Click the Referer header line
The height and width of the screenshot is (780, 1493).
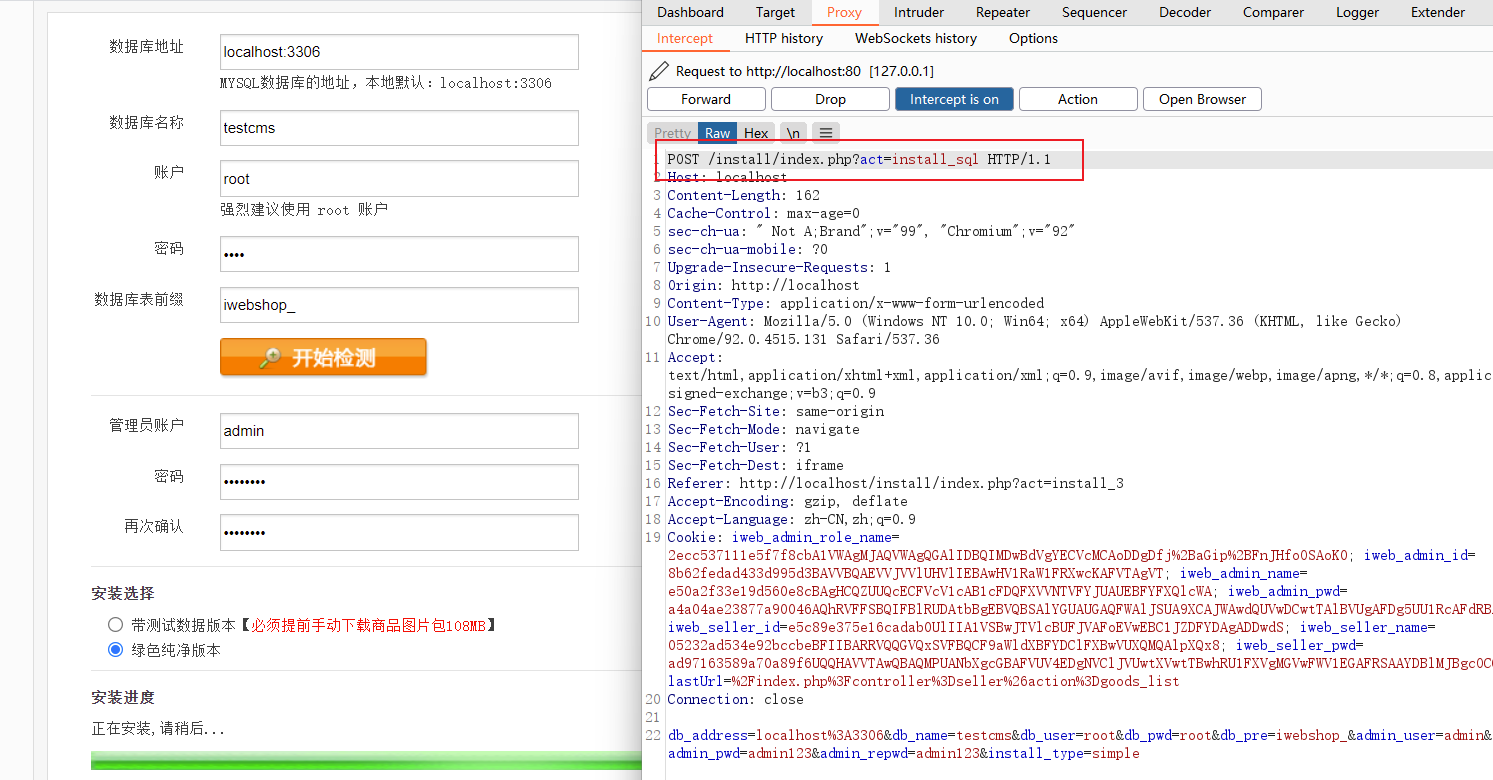click(895, 483)
